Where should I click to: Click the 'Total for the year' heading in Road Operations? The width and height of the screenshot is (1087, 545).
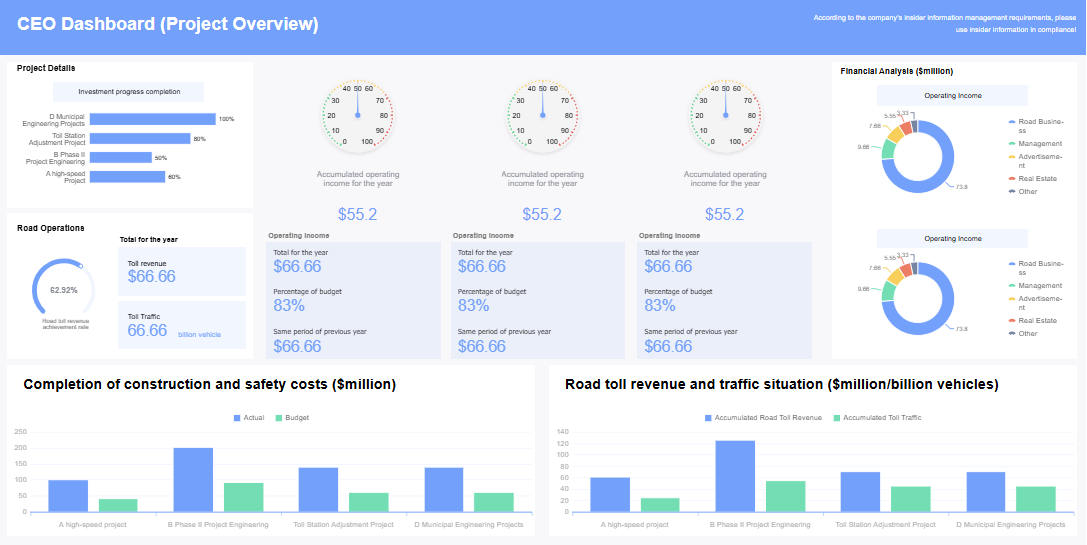pyautogui.click(x=148, y=240)
